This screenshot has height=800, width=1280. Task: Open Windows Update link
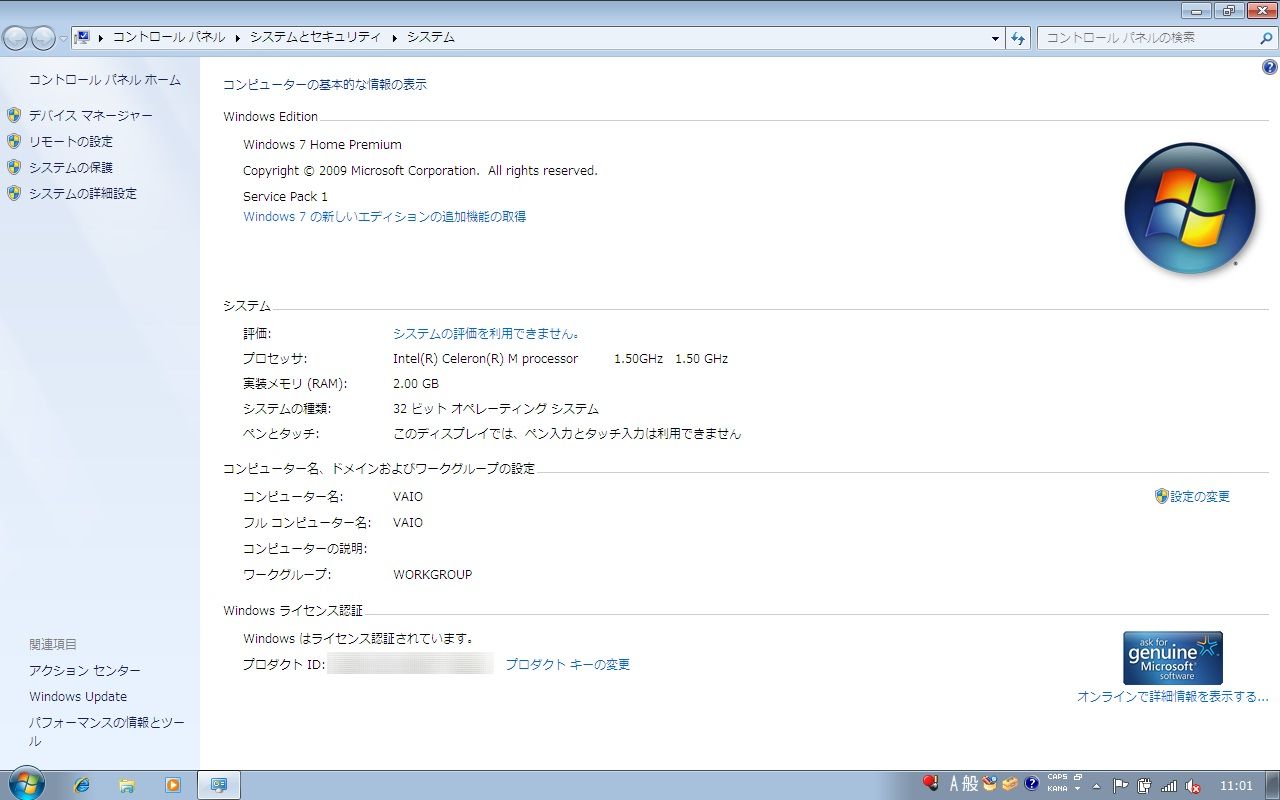coord(78,697)
